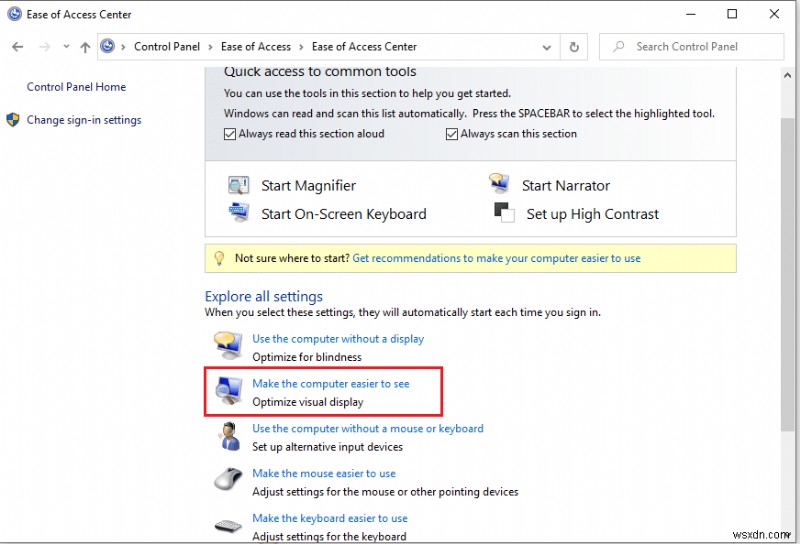
Task: Click the mouse icon beside mouse settings
Action: 228,480
